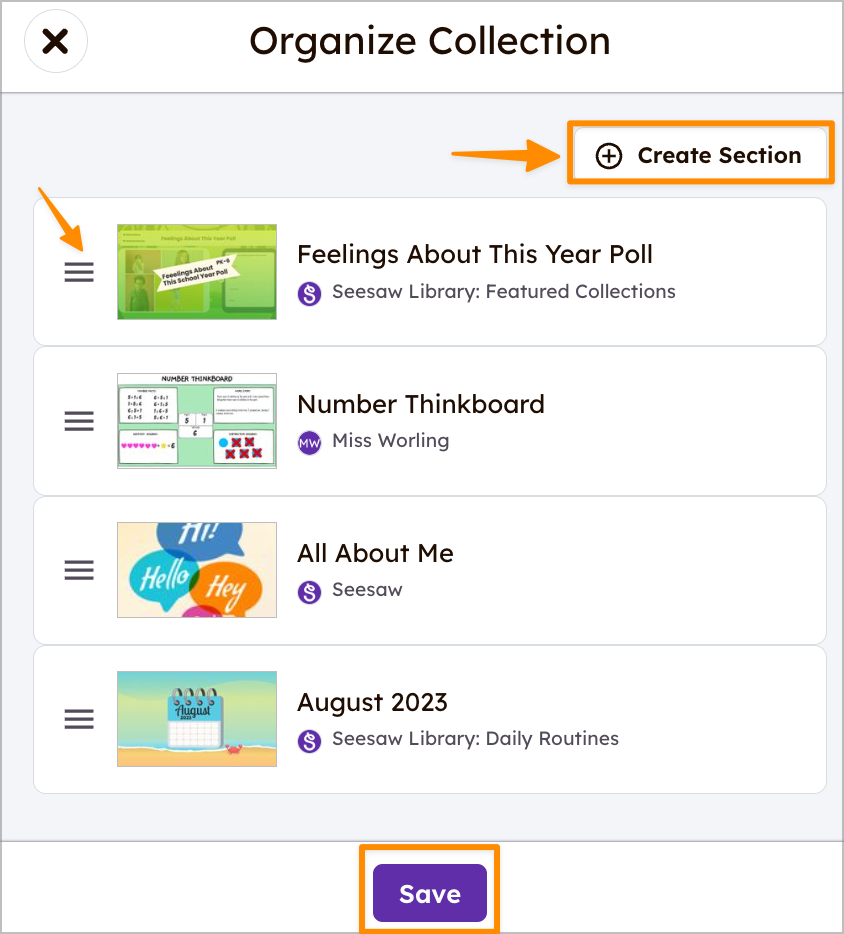This screenshot has width=844, height=934.
Task: Click the Create Section button
Action: pos(700,155)
